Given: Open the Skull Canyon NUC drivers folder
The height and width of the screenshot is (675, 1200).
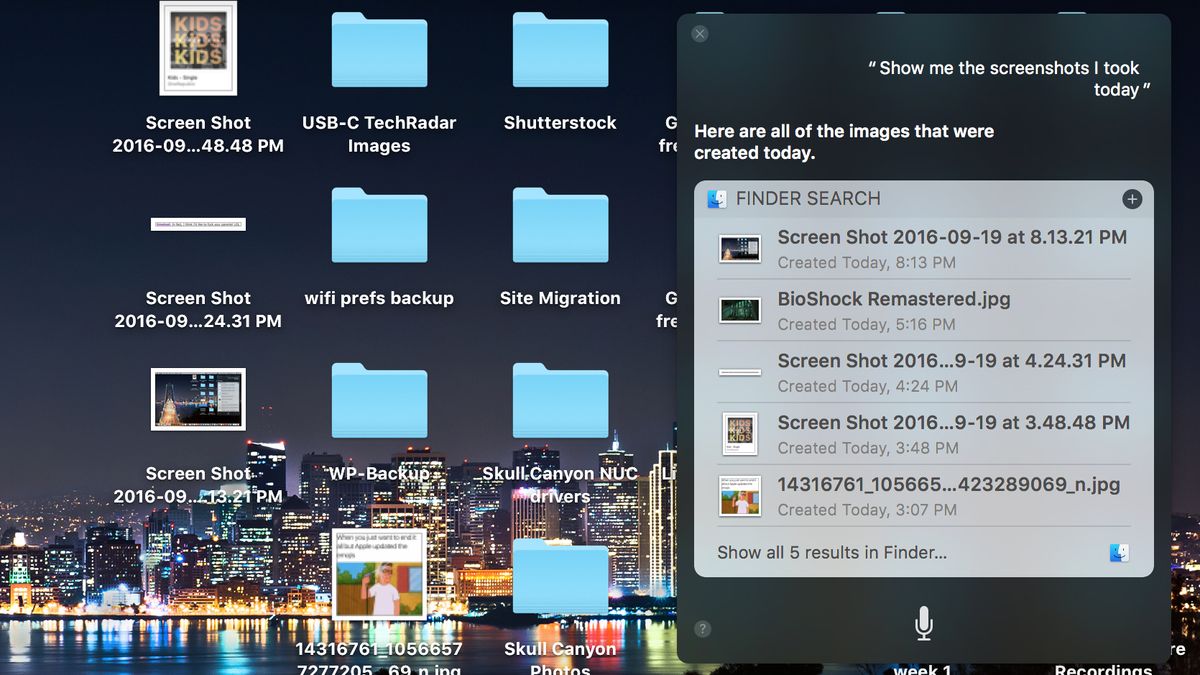Looking at the screenshot, I should click(x=560, y=399).
